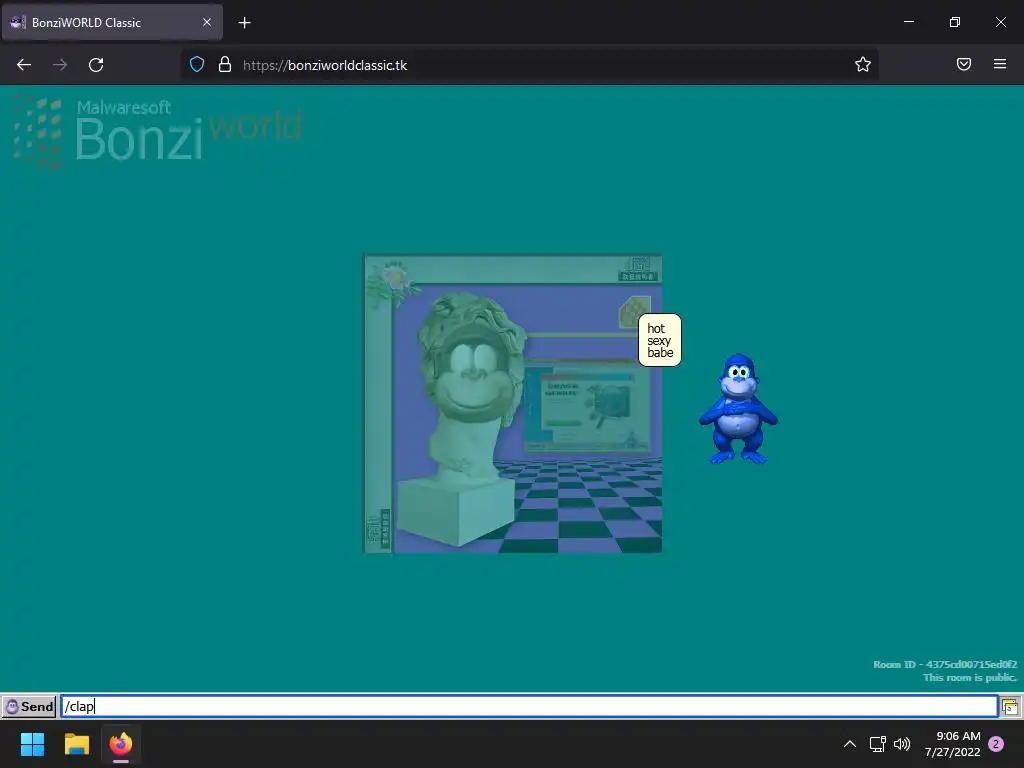Open the notifications badge showing 2

[x=996, y=744]
